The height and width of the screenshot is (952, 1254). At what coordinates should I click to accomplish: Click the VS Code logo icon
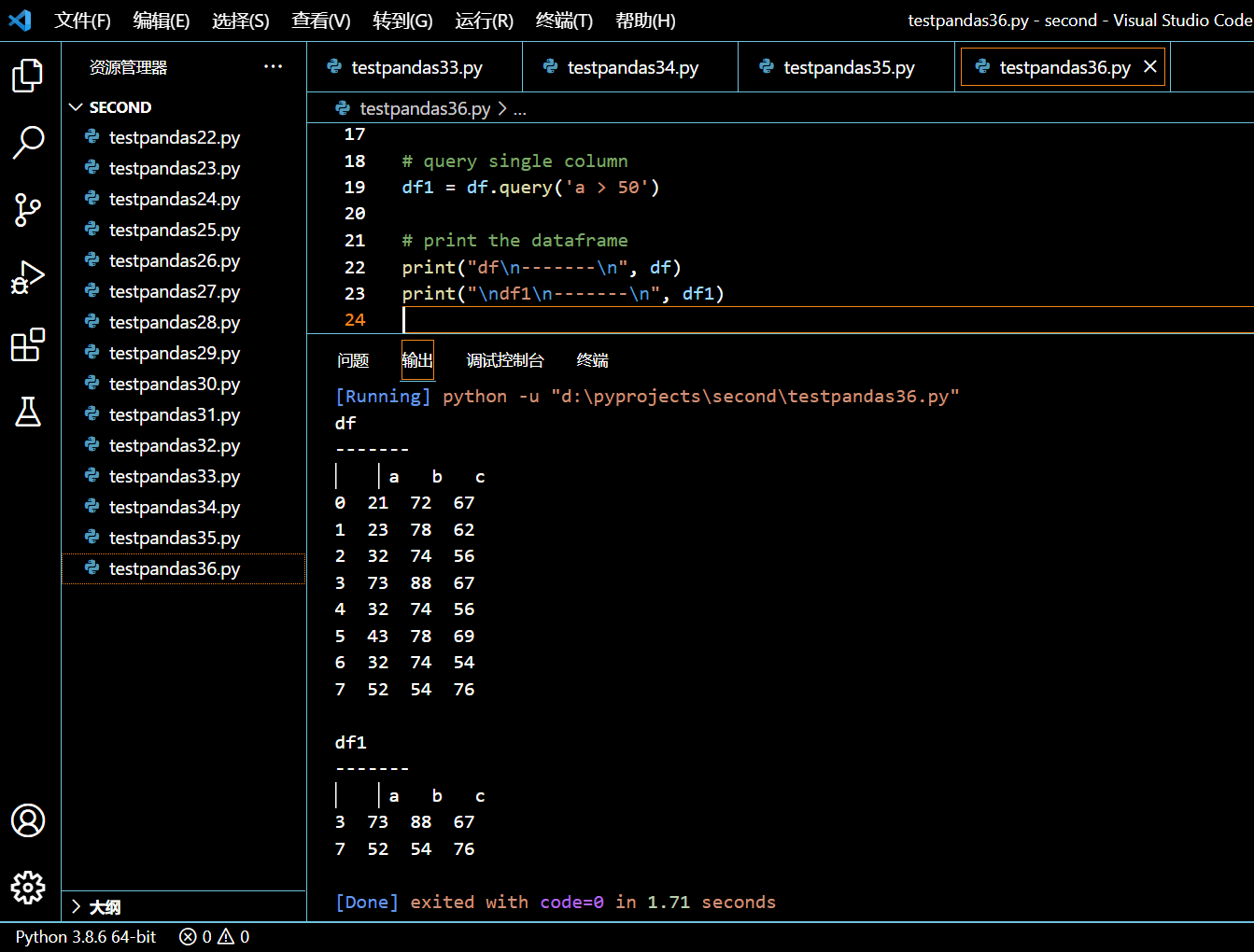click(x=20, y=21)
